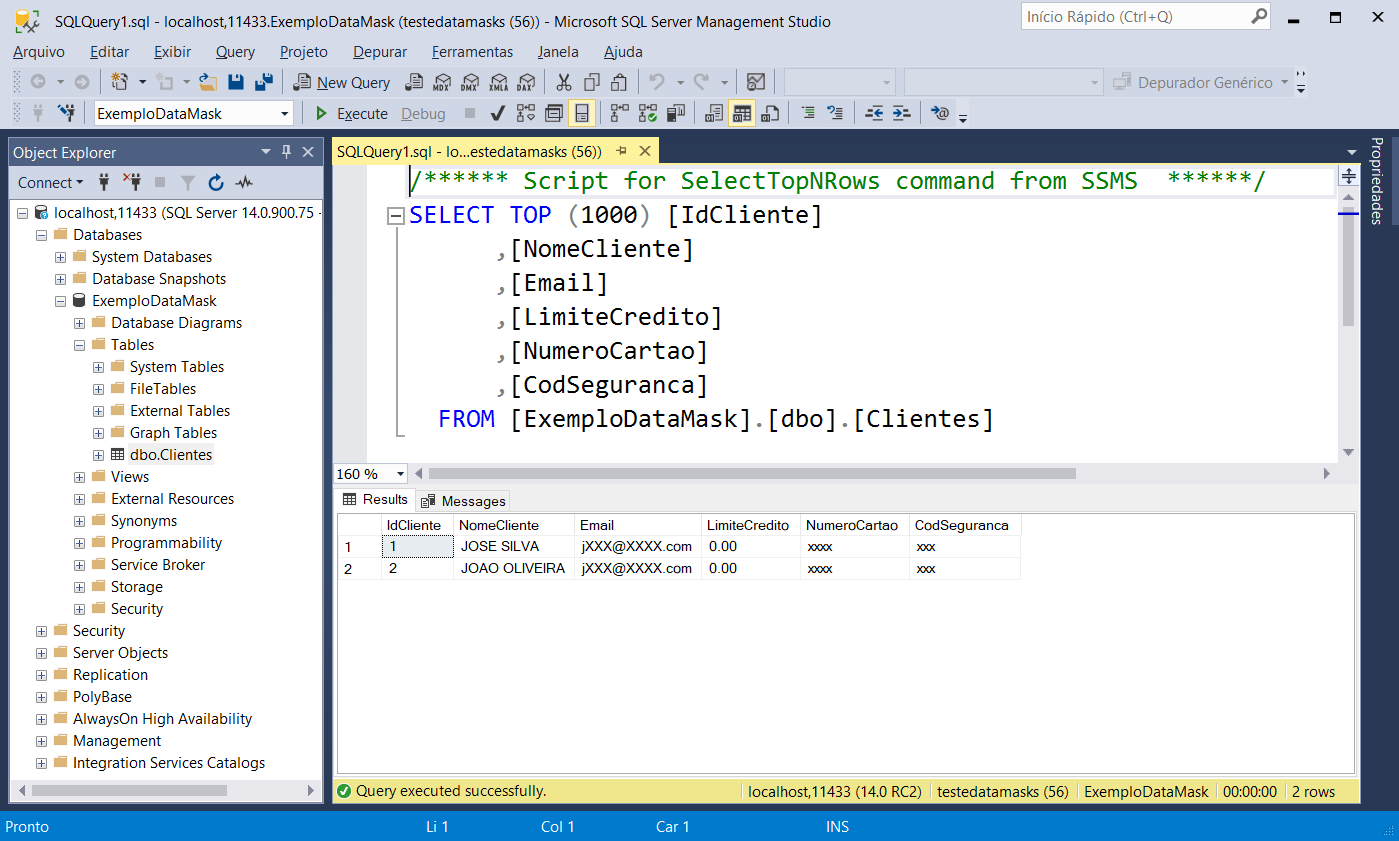Open a Database Engine Query from toolbar
Image resolution: width=1399 pixels, height=841 pixels.
click(412, 82)
